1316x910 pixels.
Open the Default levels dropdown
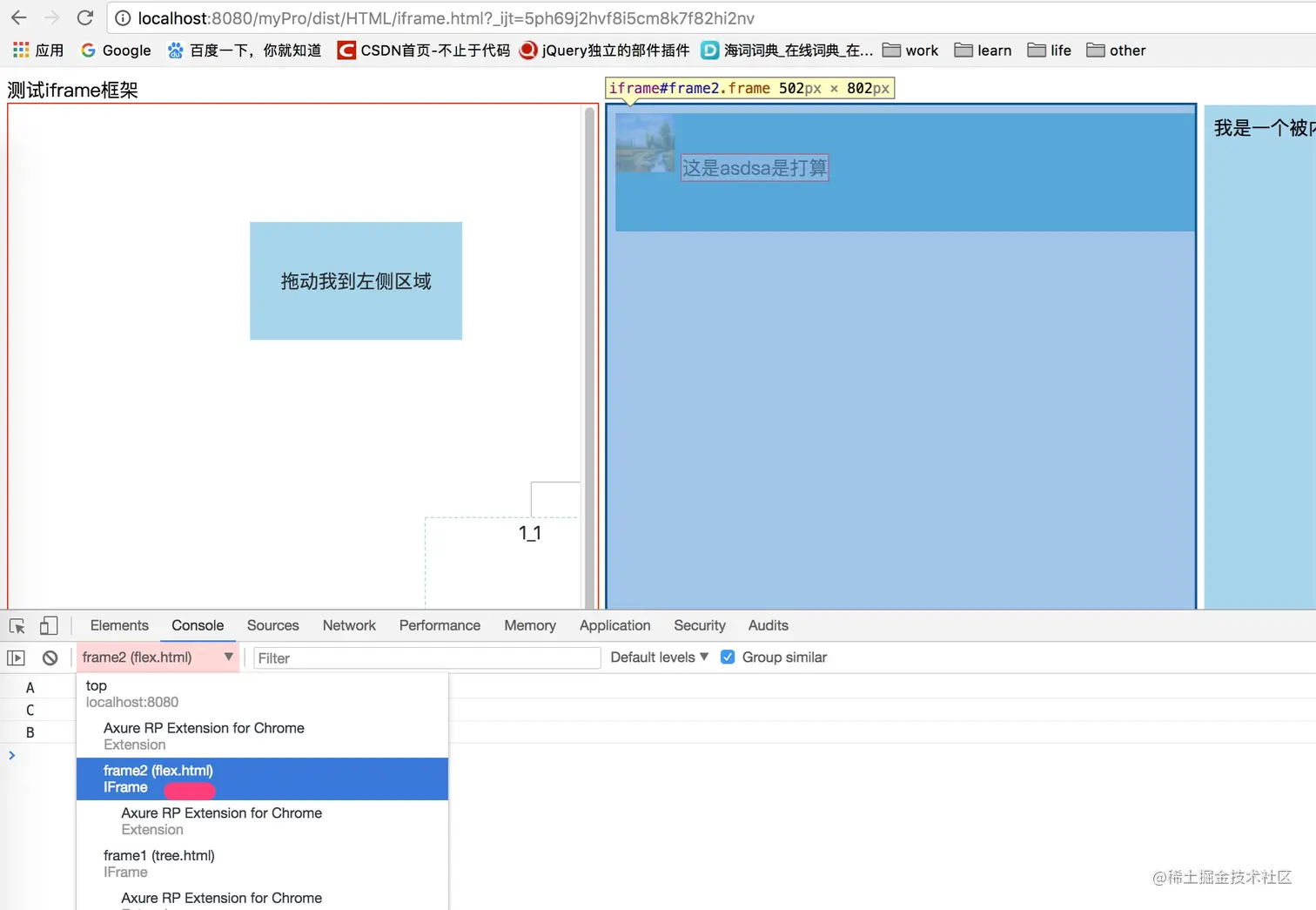pos(659,657)
